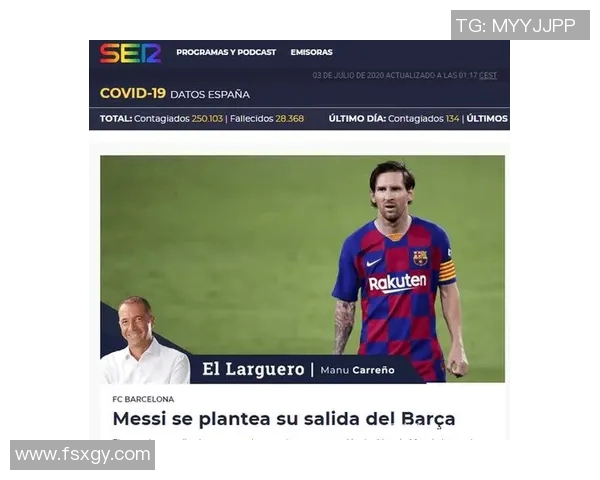The width and height of the screenshot is (600, 480).
Task: Click TOTAL Contagiados 250.103 figure
Action: point(161,119)
